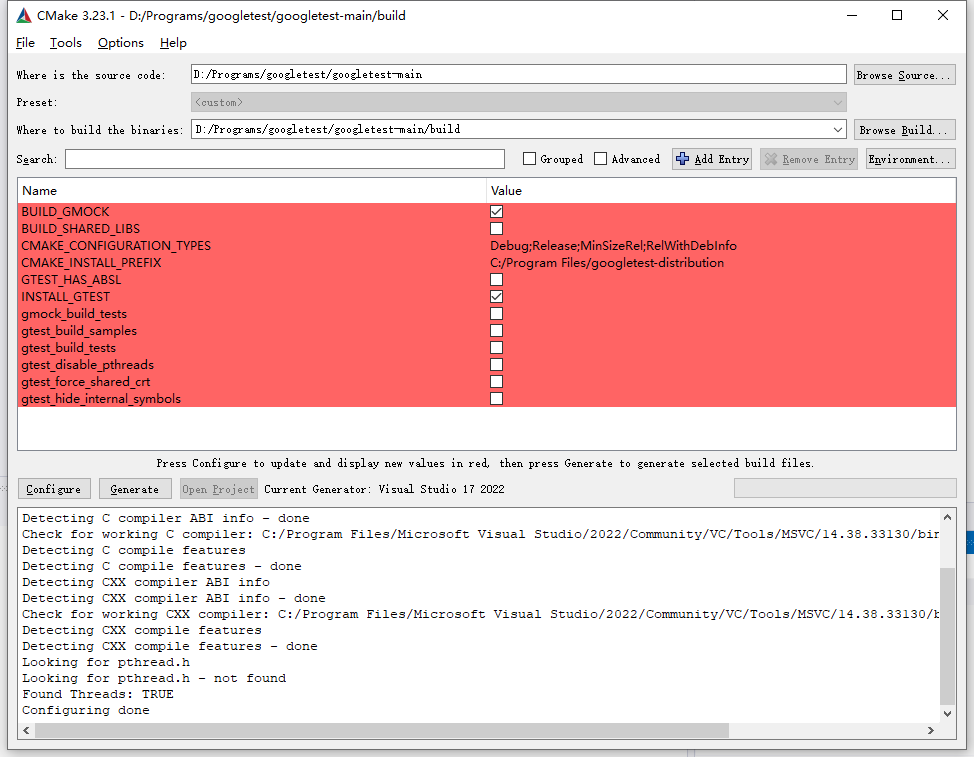Select the CMAKE_INSTALL_PREFIX row name
This screenshot has width=974, height=757.
(91, 263)
